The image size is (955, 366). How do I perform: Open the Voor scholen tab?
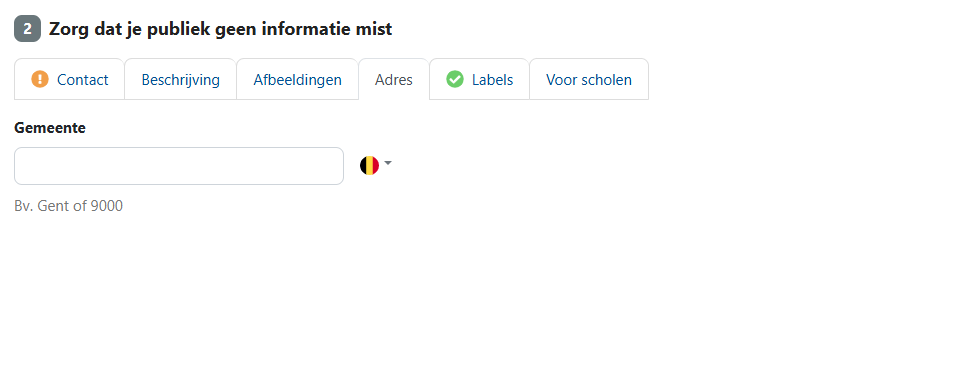pos(589,79)
